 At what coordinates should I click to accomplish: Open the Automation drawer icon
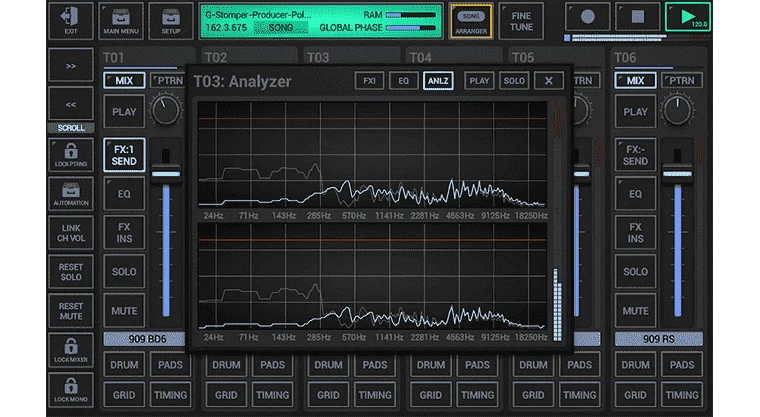point(71,194)
